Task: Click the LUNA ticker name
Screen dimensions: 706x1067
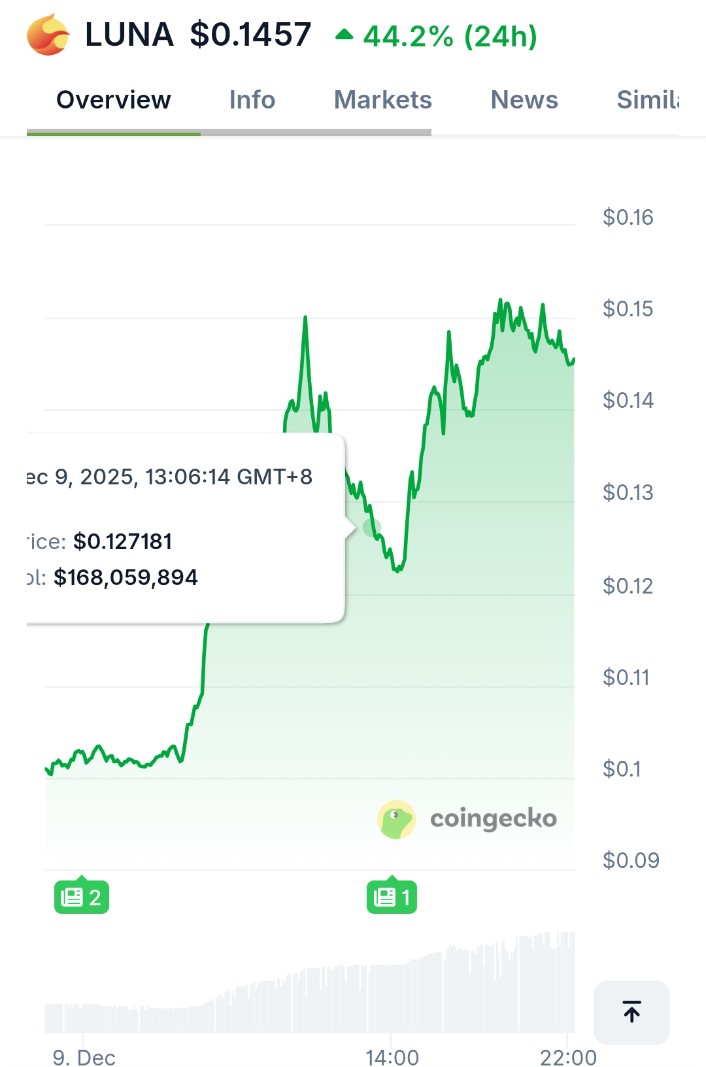Action: (x=129, y=36)
